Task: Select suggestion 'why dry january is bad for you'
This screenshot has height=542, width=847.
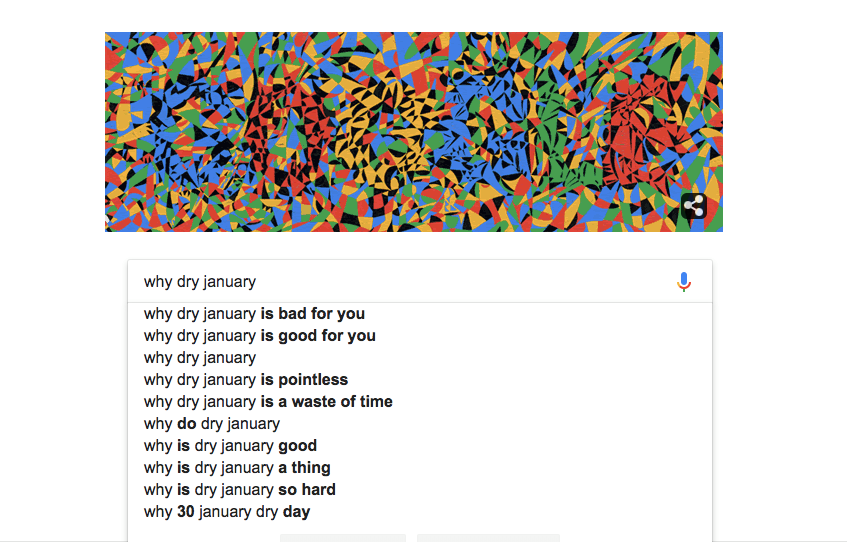Action: click(x=420, y=314)
